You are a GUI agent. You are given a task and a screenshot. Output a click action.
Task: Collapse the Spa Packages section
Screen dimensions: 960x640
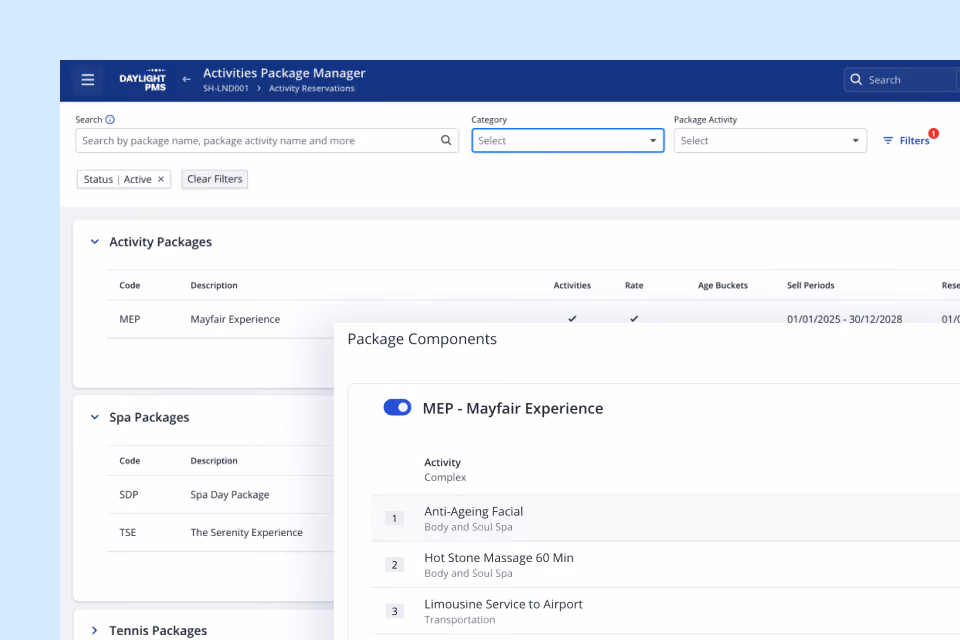(x=94, y=417)
